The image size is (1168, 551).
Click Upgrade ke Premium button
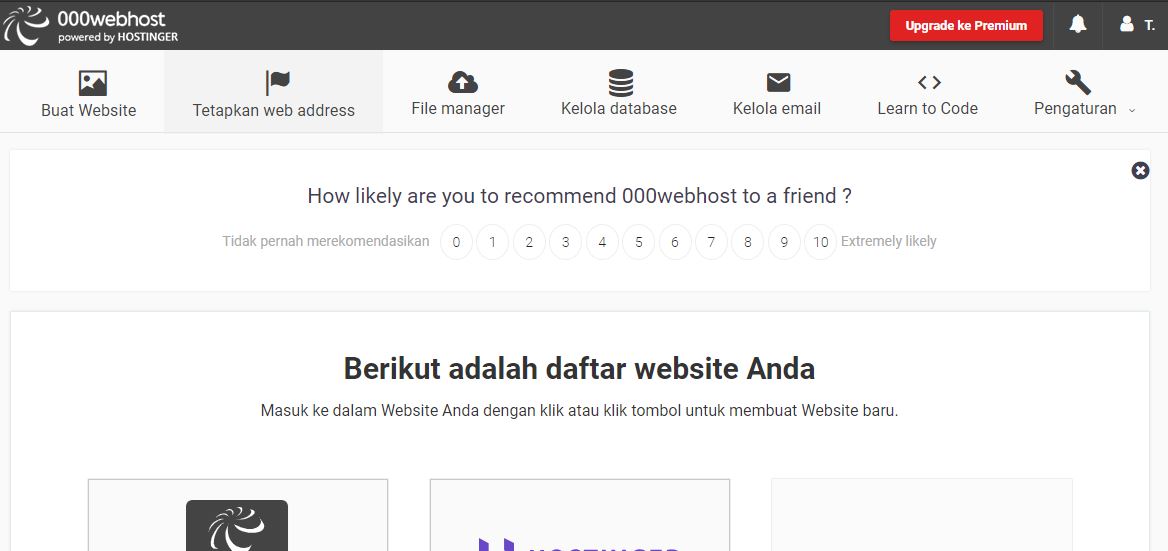(966, 25)
